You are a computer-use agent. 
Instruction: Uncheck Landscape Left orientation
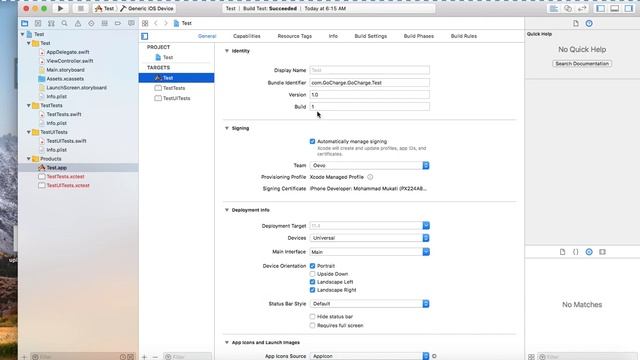[312, 282]
